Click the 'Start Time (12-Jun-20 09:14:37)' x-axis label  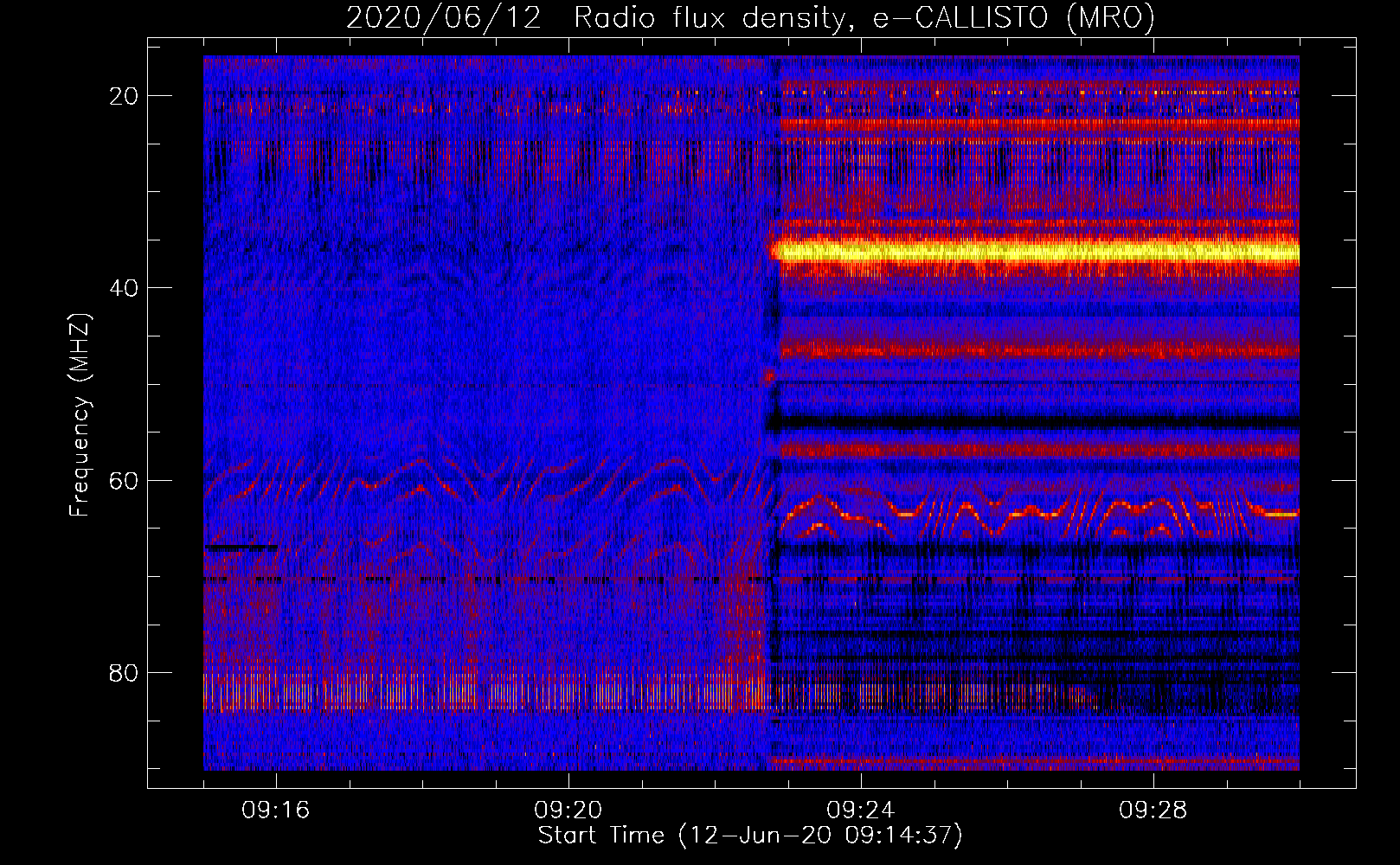coord(750,836)
